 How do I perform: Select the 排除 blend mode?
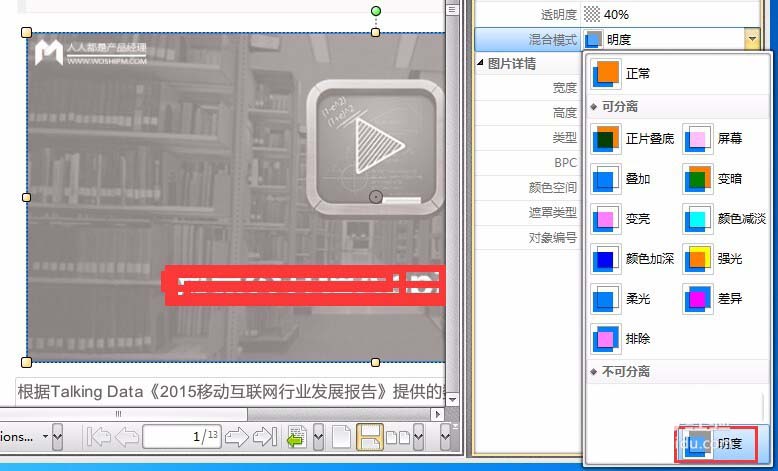pyautogui.click(x=622, y=339)
